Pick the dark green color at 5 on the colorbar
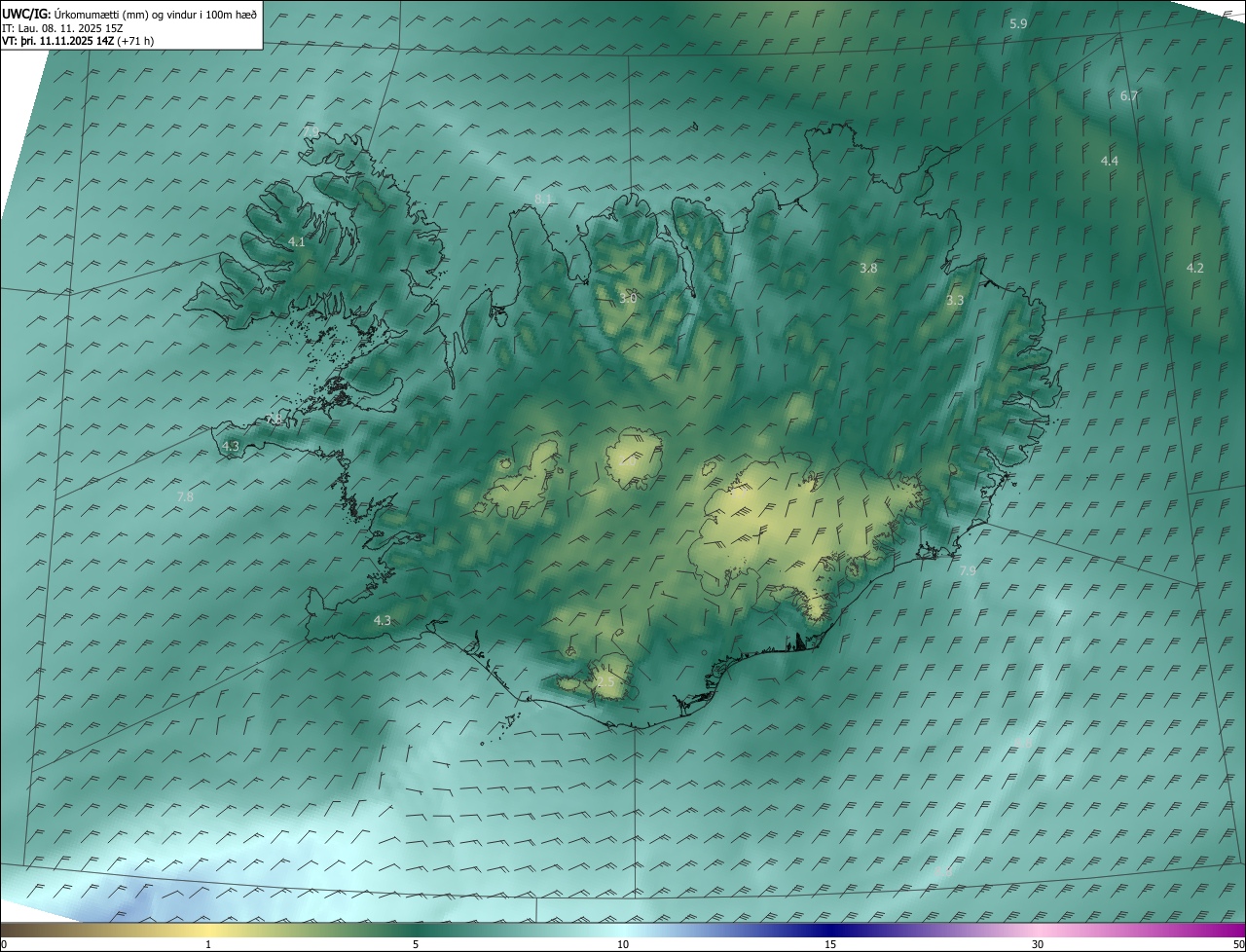The height and width of the screenshot is (952, 1246). pos(416,930)
